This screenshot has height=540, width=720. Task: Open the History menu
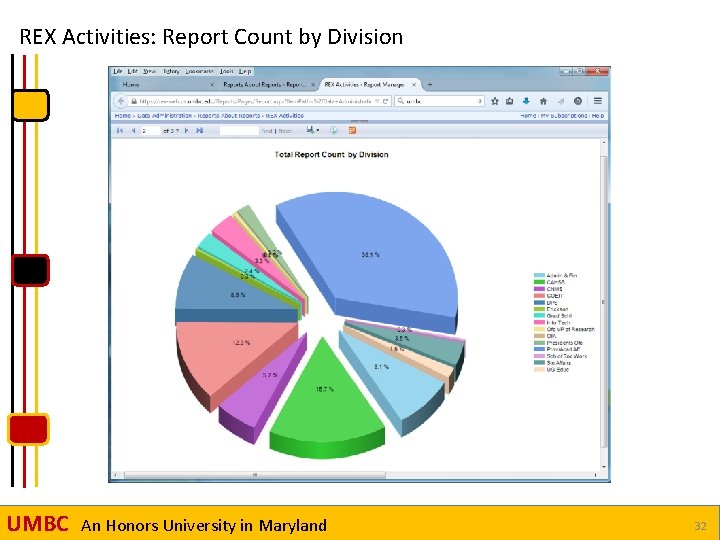click(171, 71)
